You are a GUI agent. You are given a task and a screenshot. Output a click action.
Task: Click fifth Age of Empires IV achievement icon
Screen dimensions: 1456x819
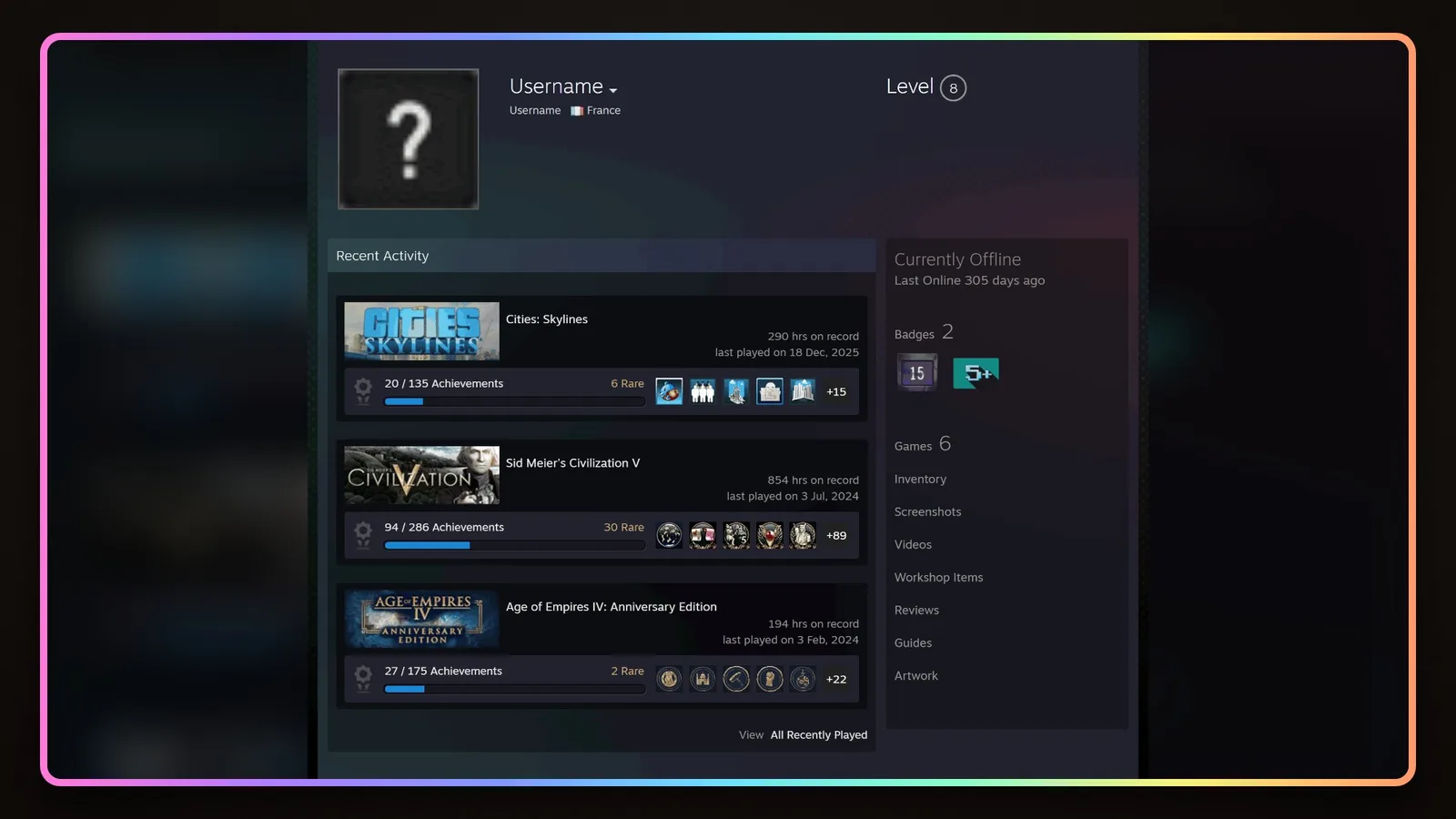[803, 680]
